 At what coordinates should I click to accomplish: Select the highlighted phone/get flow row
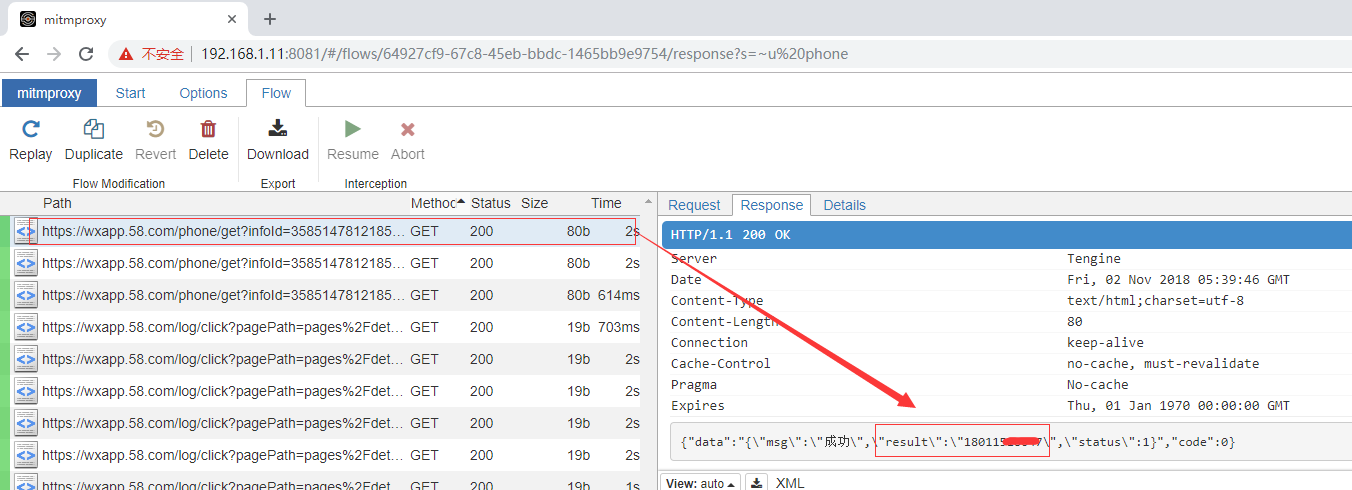click(320, 231)
